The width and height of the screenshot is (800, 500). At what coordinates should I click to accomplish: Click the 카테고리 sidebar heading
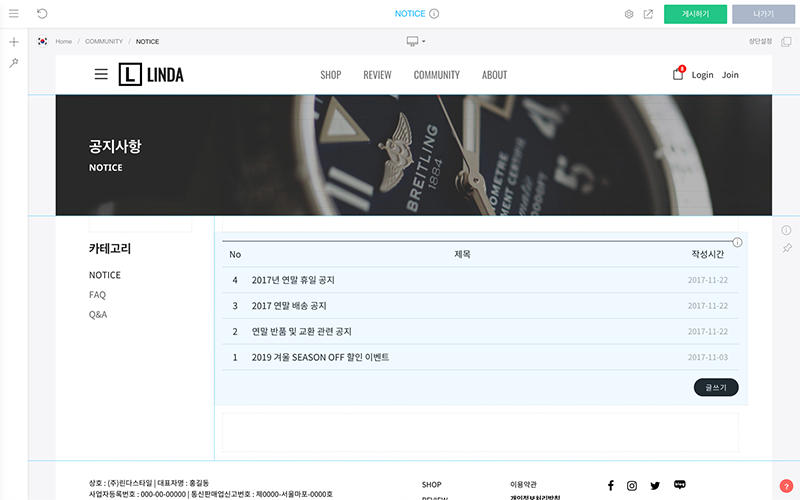point(110,248)
